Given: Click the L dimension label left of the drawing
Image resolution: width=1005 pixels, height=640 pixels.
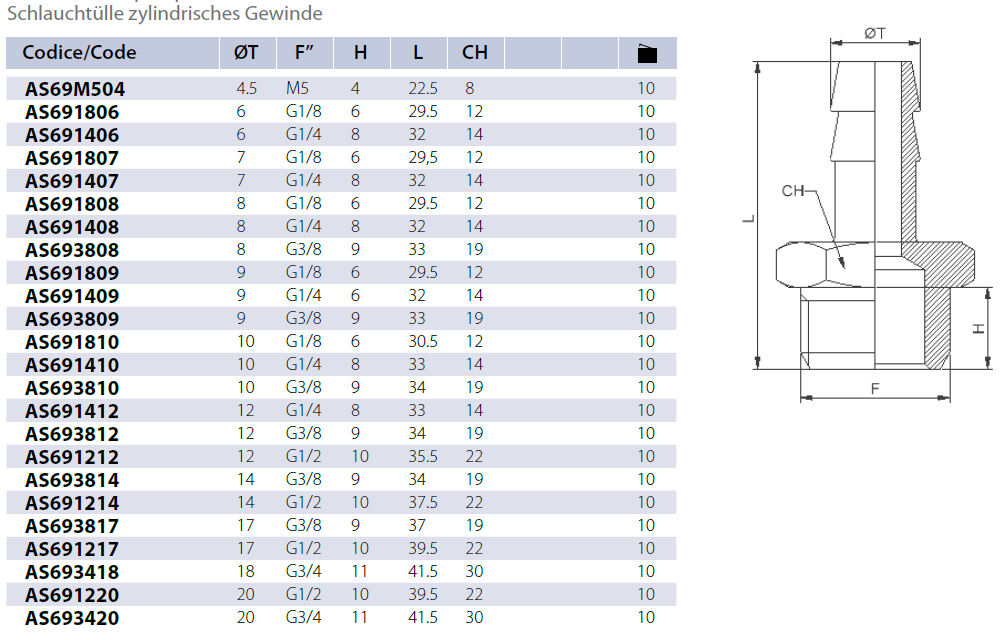Looking at the screenshot, I should pyautogui.click(x=746, y=219).
